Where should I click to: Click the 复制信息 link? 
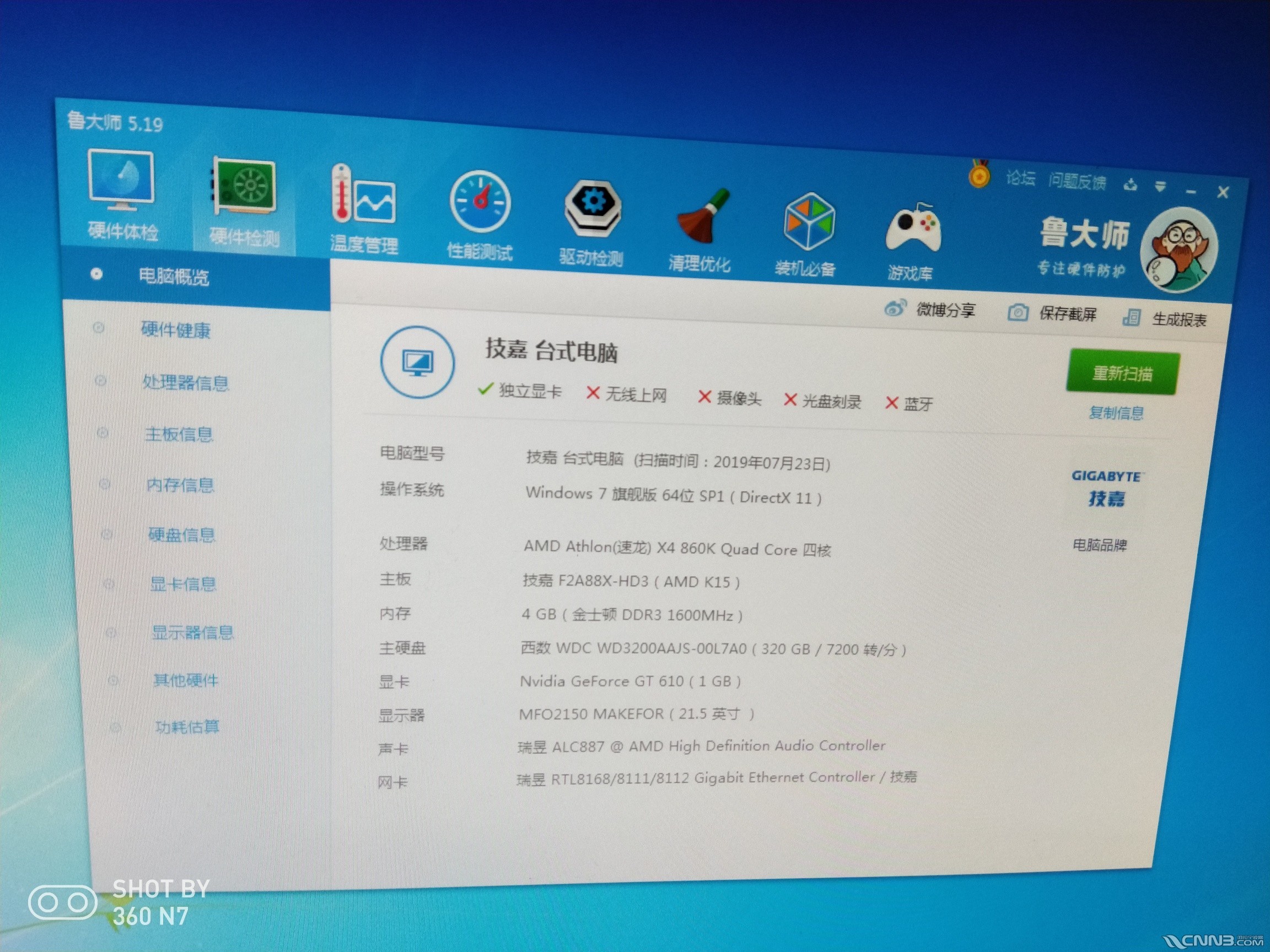pos(1116,413)
